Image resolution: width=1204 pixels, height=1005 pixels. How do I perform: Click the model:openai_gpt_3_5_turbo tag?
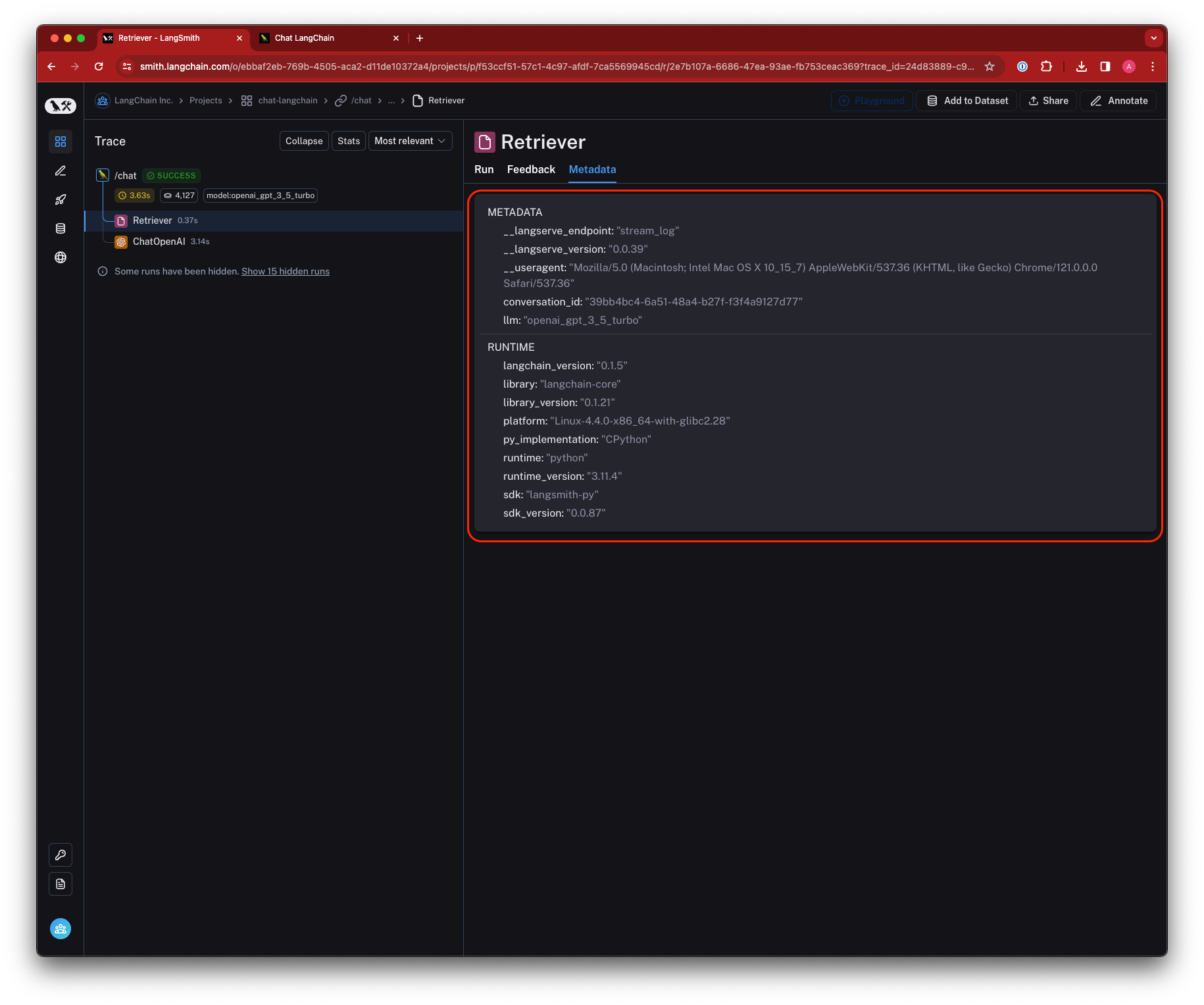(x=261, y=195)
